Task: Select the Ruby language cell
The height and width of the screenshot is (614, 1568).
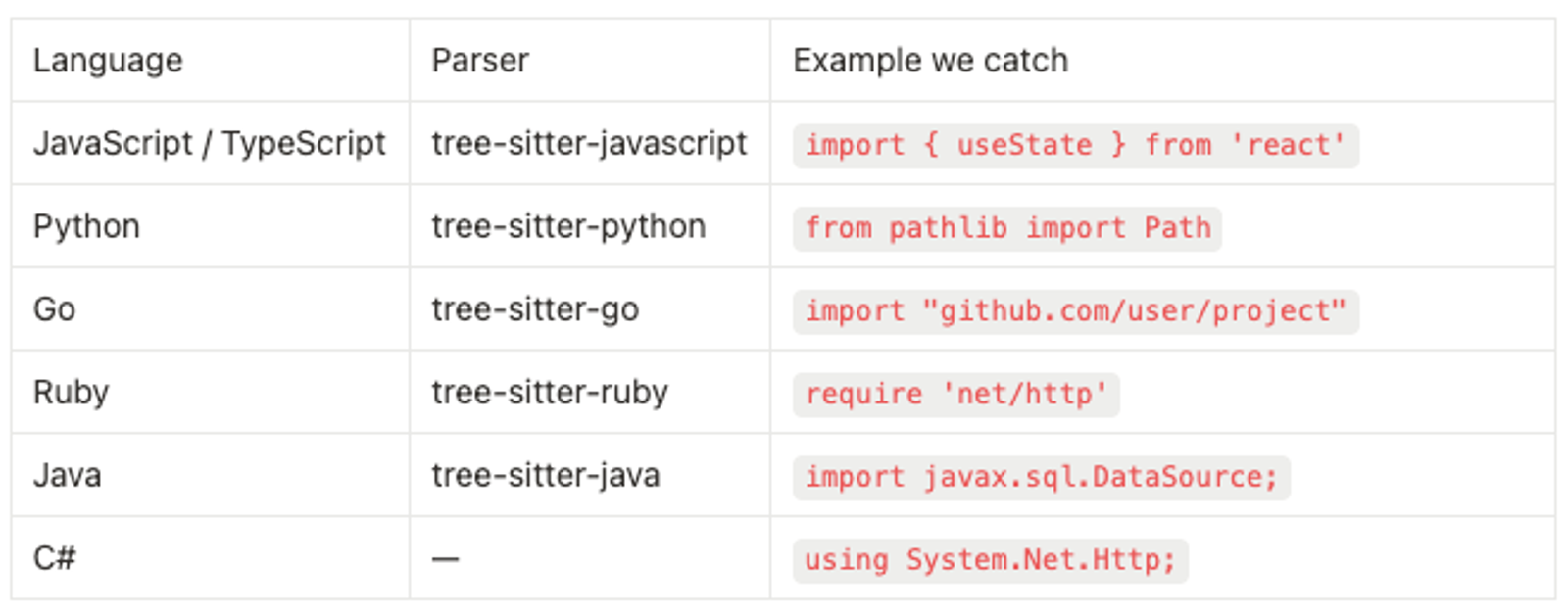Action: 71,393
